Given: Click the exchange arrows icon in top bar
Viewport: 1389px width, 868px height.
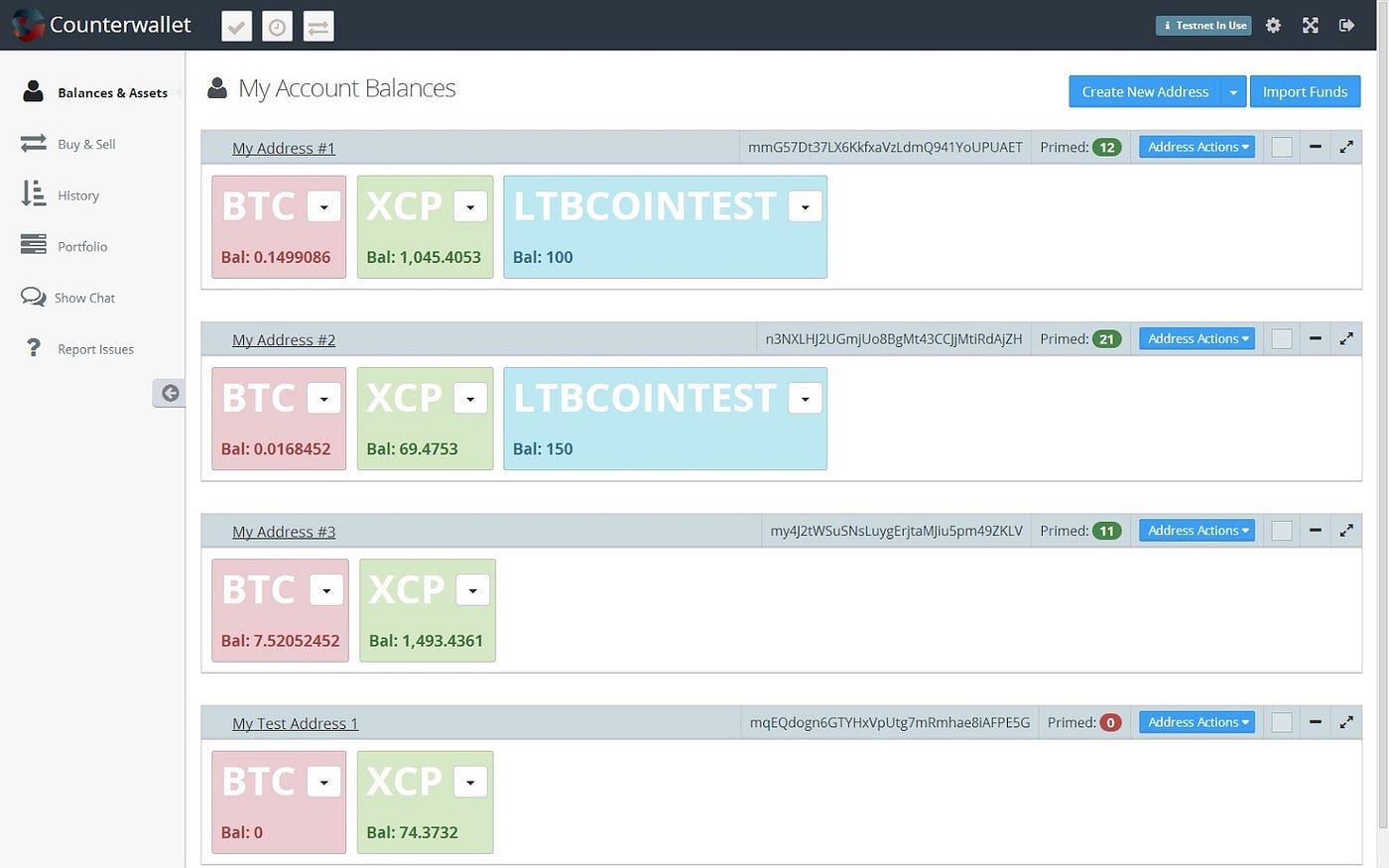Looking at the screenshot, I should (x=317, y=27).
